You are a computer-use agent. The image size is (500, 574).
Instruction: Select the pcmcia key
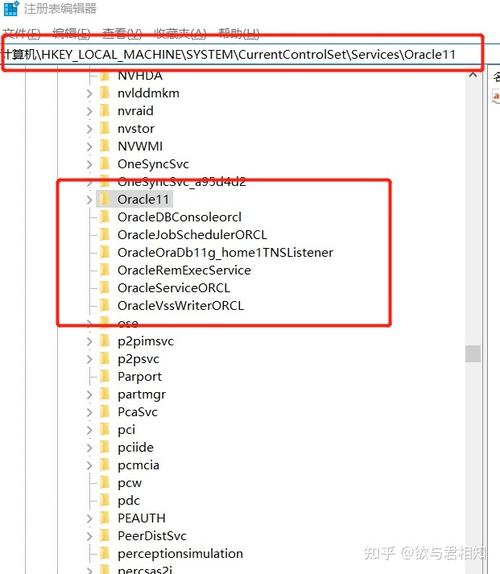(138, 465)
